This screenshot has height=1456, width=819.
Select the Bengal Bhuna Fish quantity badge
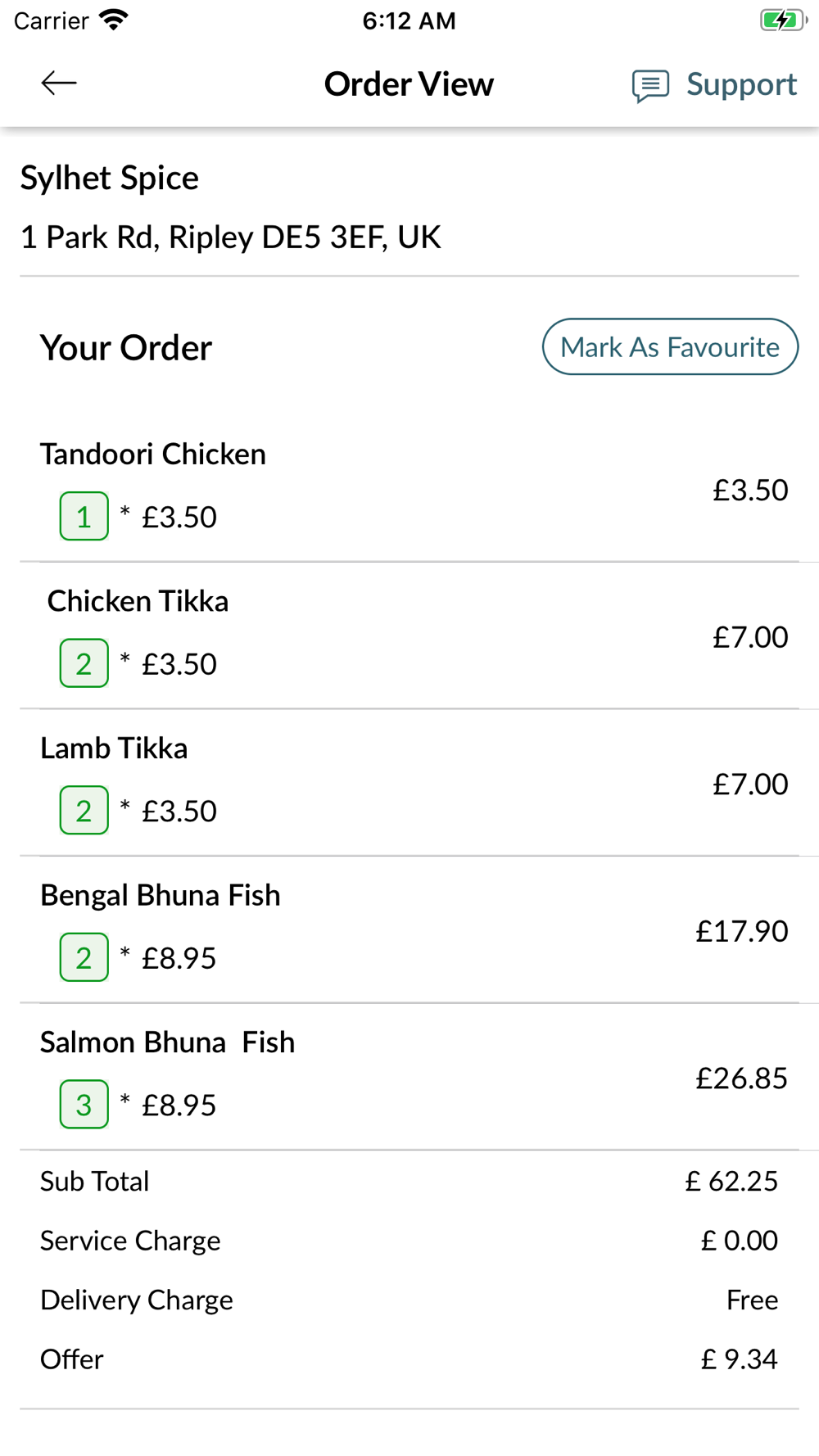click(x=84, y=957)
